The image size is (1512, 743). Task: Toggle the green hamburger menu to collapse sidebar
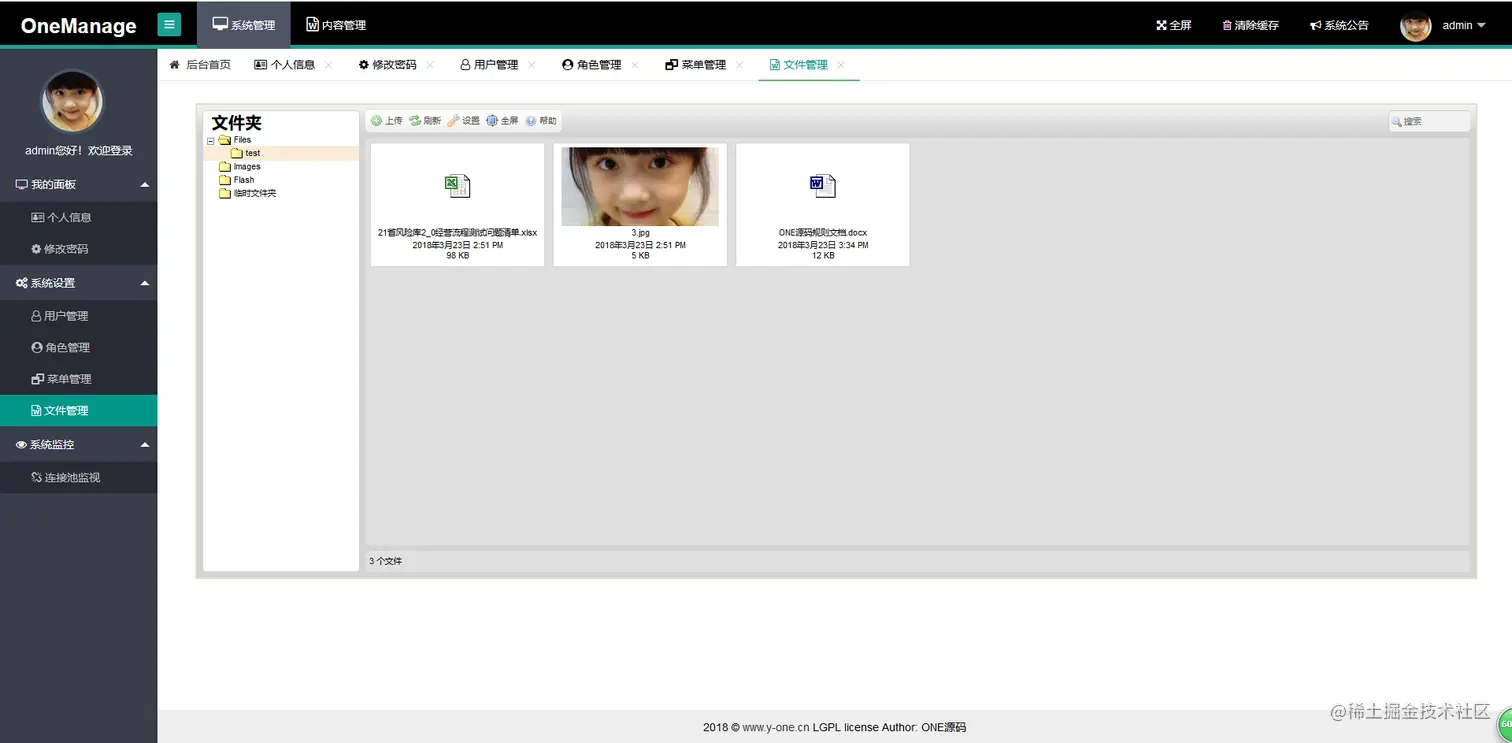pos(168,23)
